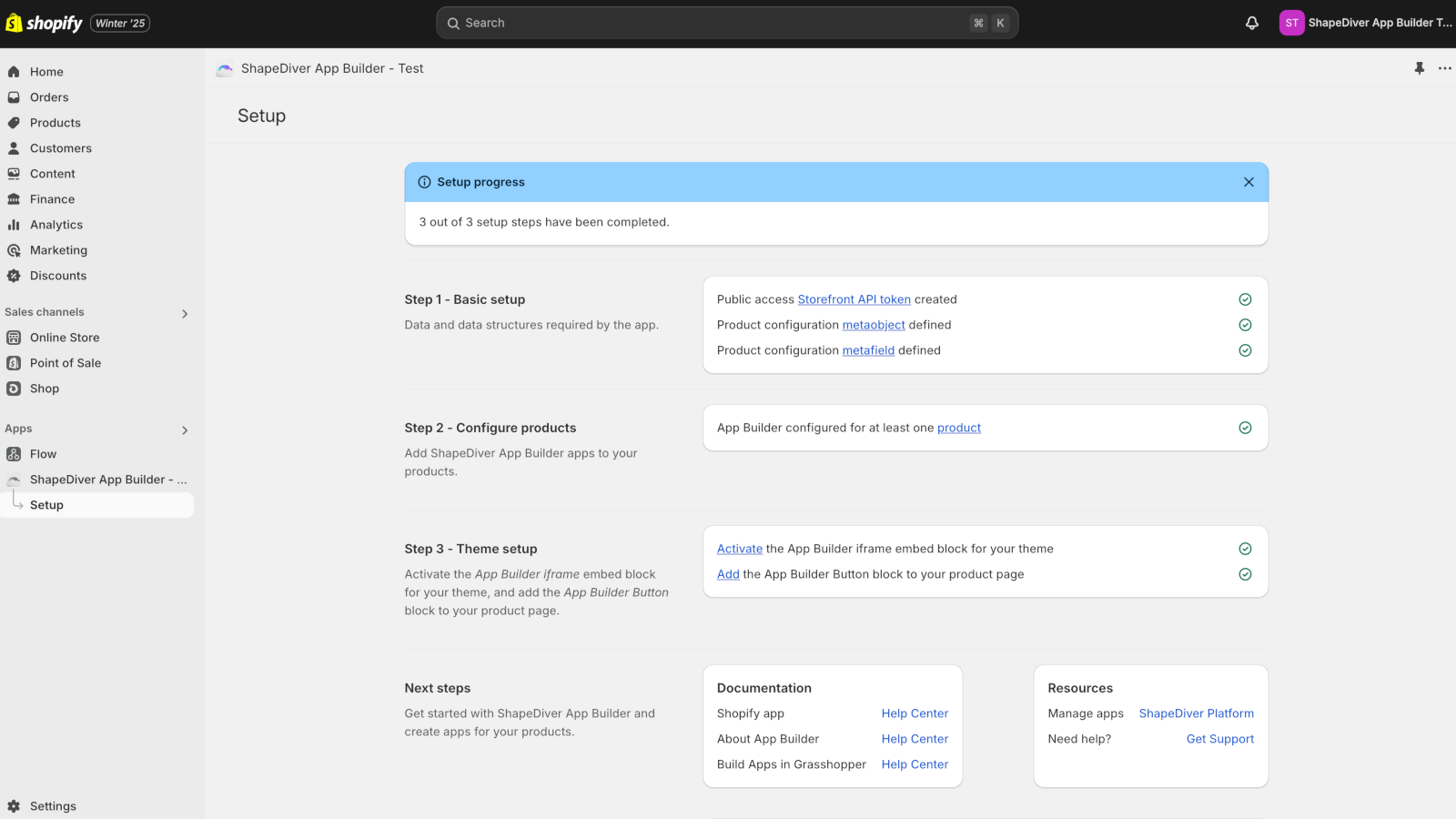Click the Marketing target icon
Image resolution: width=1456 pixels, height=819 pixels.
tap(14, 250)
